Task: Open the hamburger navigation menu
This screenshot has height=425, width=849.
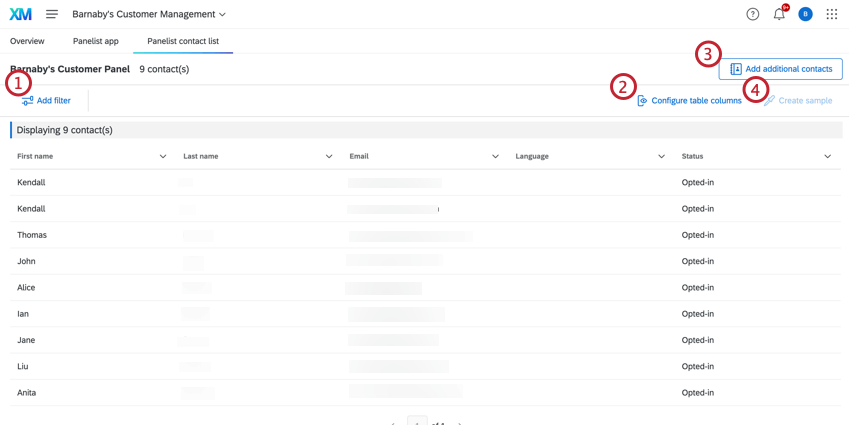Action: click(x=52, y=15)
